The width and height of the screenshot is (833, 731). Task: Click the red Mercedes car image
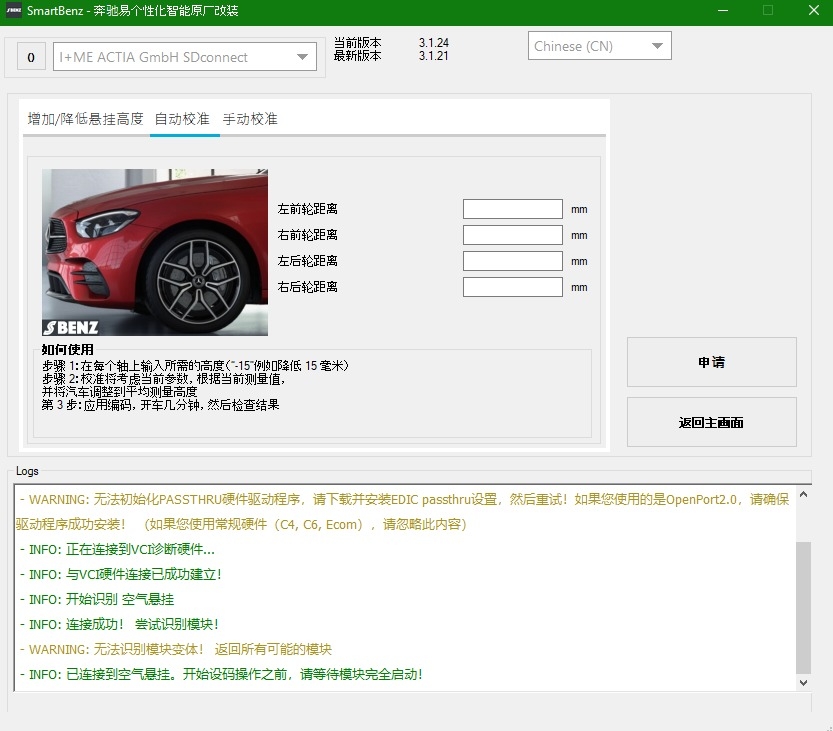point(155,252)
